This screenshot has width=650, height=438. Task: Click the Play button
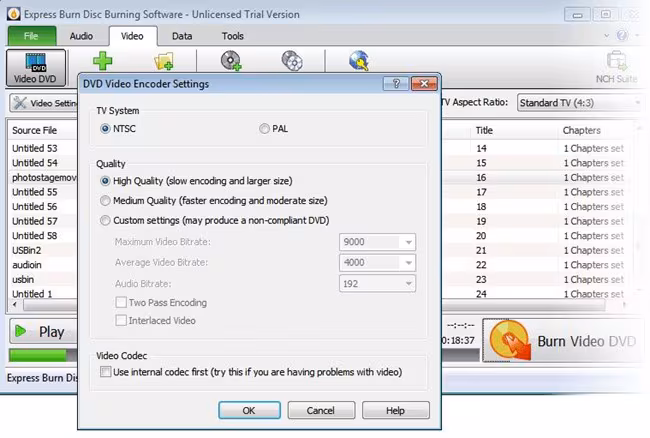[43, 332]
